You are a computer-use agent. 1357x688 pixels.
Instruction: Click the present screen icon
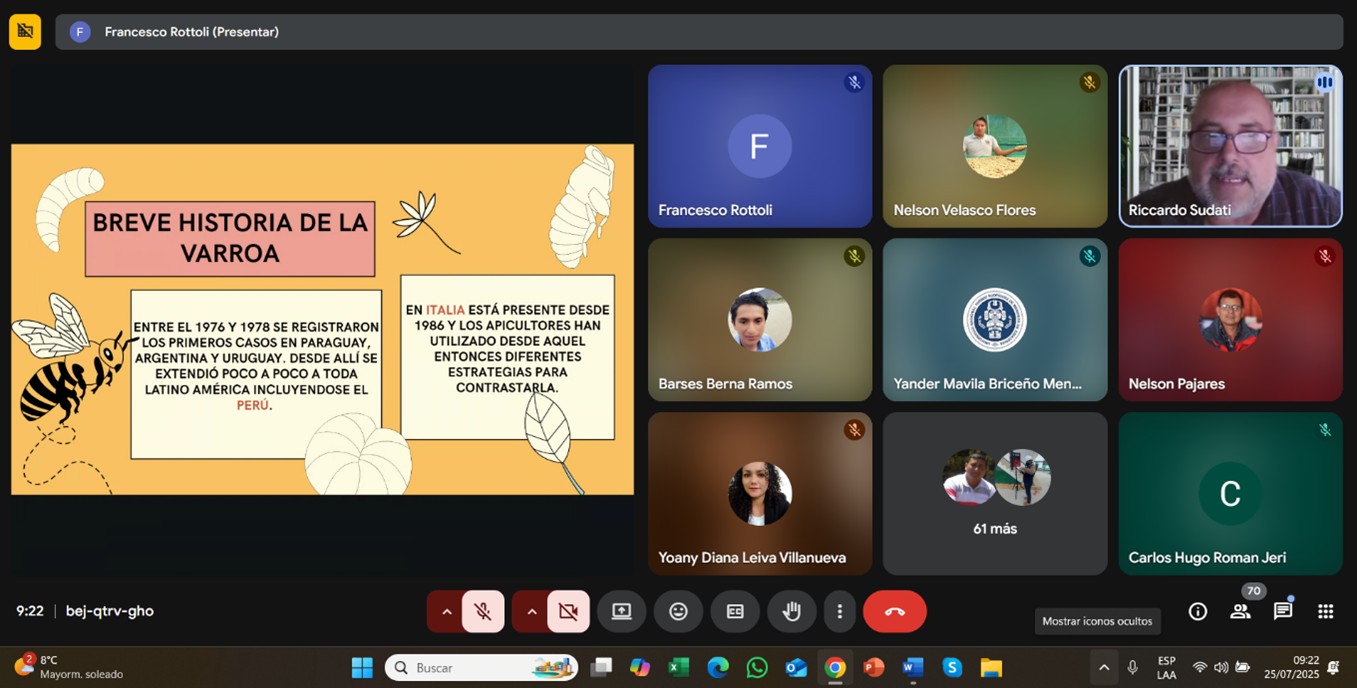point(622,612)
